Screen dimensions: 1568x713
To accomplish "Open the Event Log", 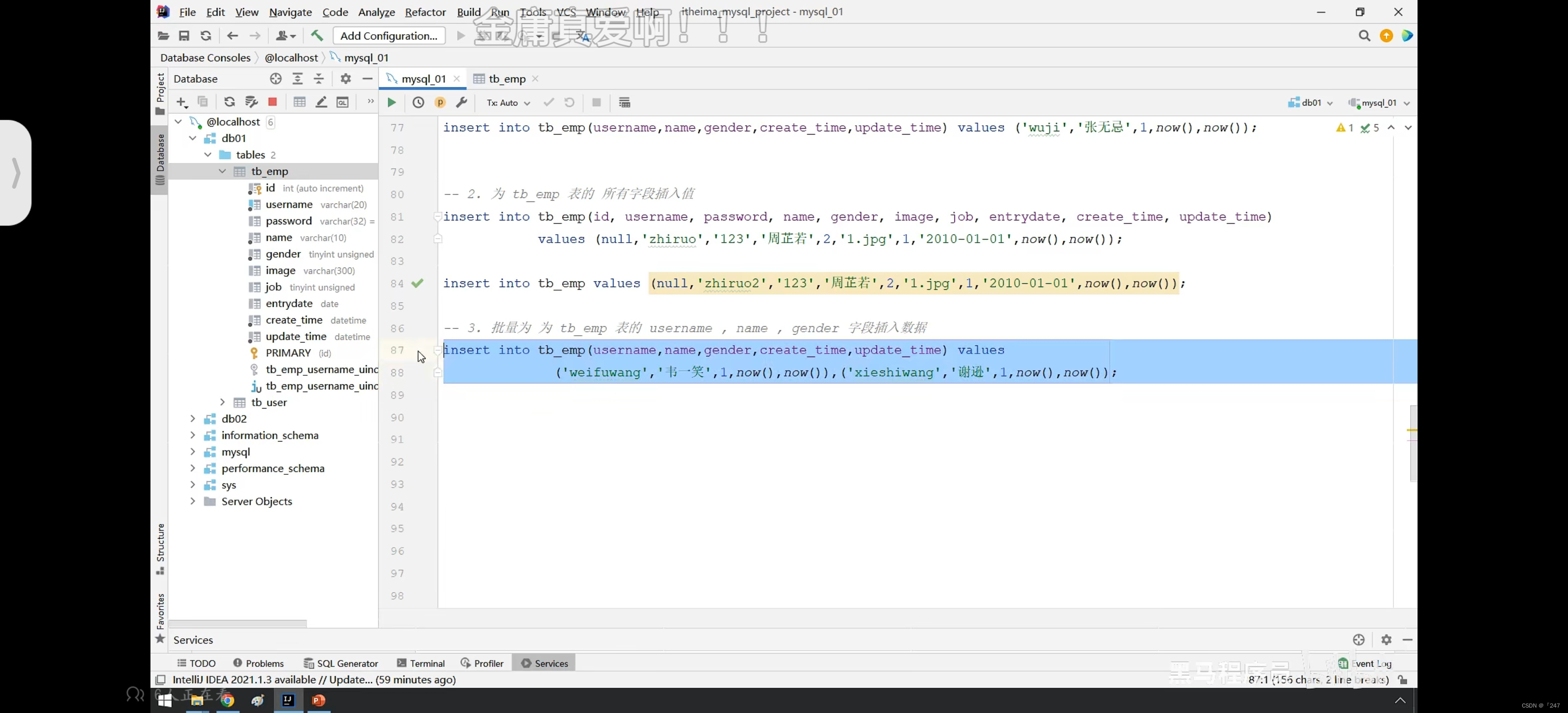I will click(x=1365, y=663).
